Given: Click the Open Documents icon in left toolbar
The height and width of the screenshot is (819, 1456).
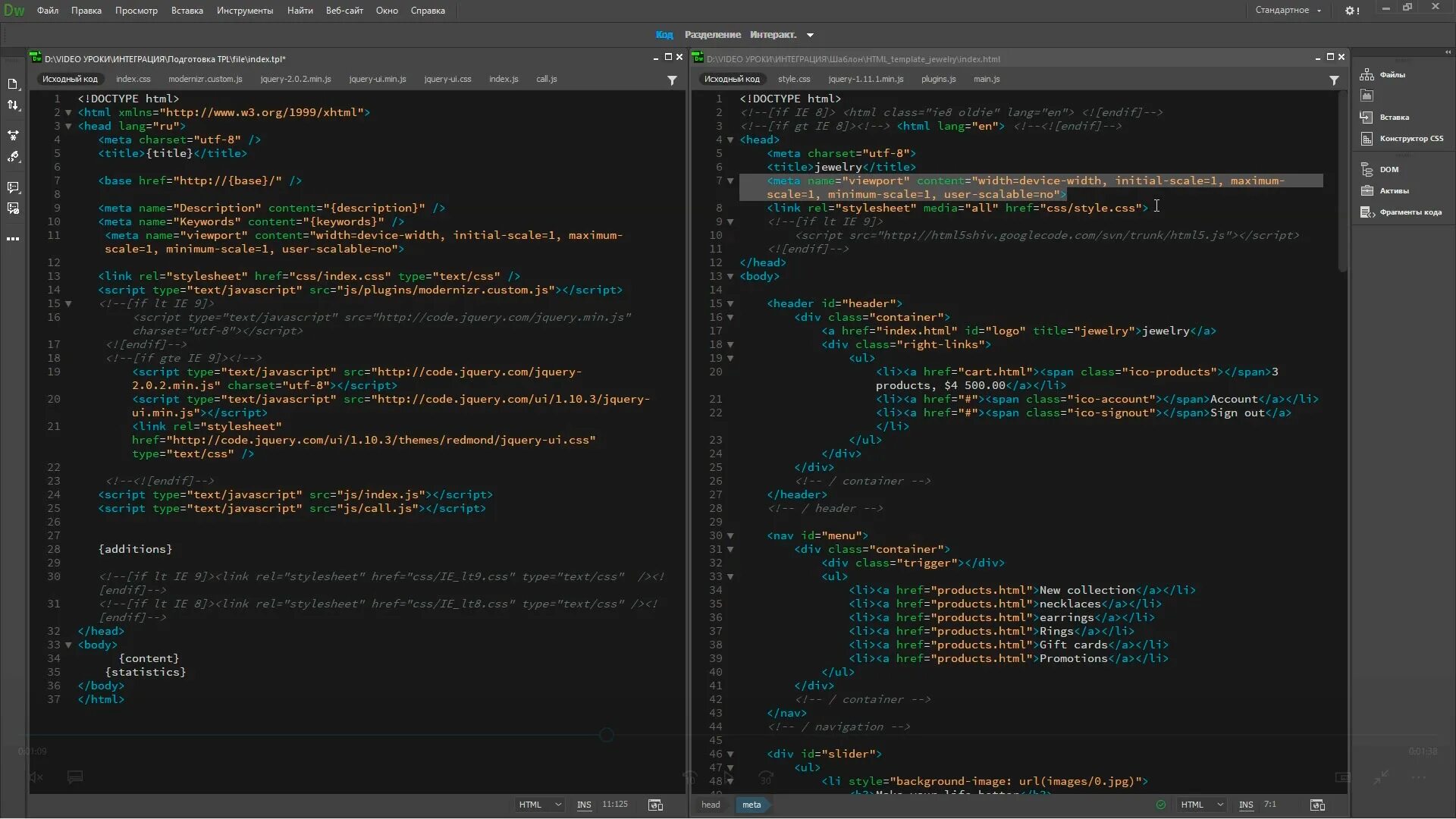Looking at the screenshot, I should (13, 84).
